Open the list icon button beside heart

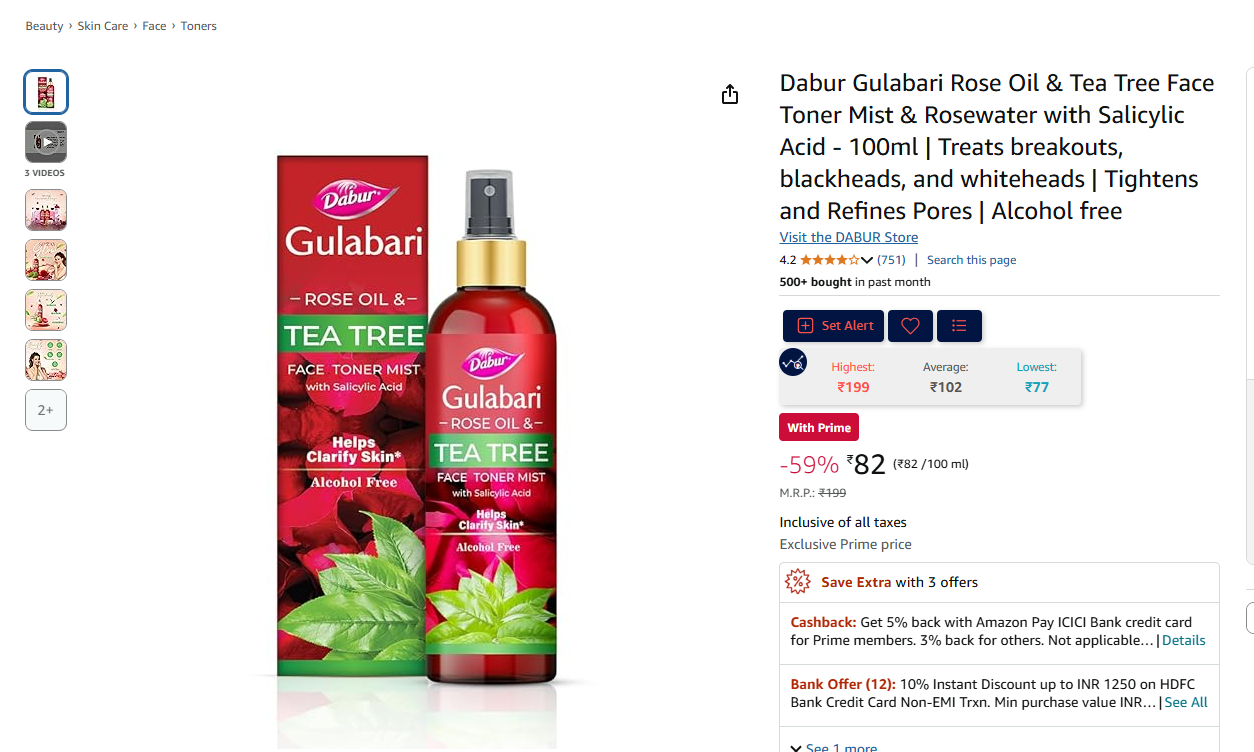(959, 326)
